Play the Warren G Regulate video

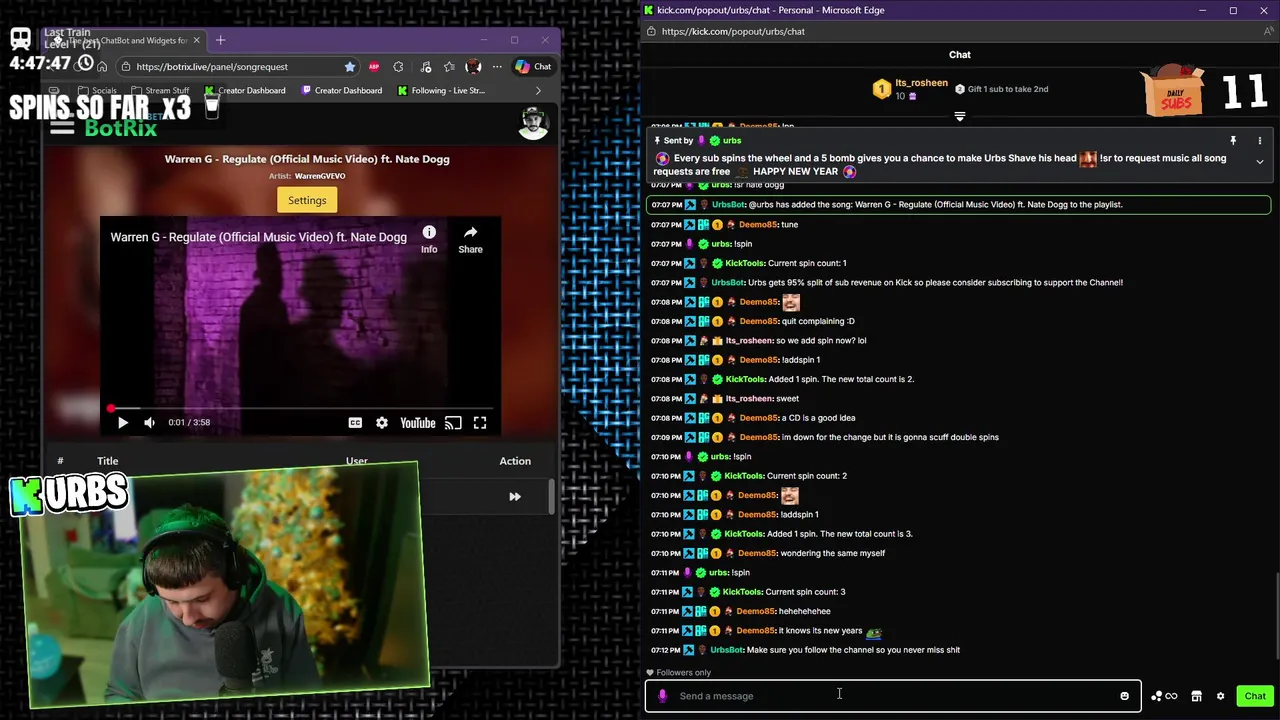pyautogui.click(x=122, y=423)
